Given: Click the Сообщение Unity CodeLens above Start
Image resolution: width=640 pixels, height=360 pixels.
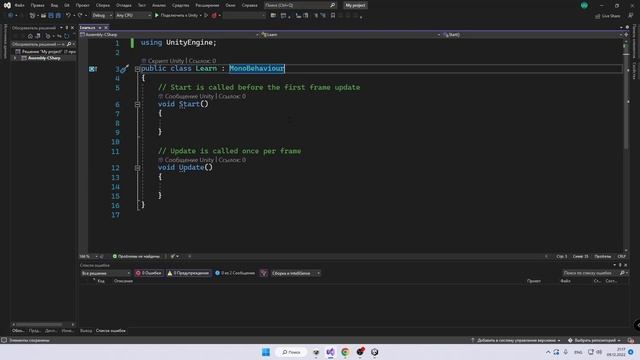Looking at the screenshot, I should point(189,96).
